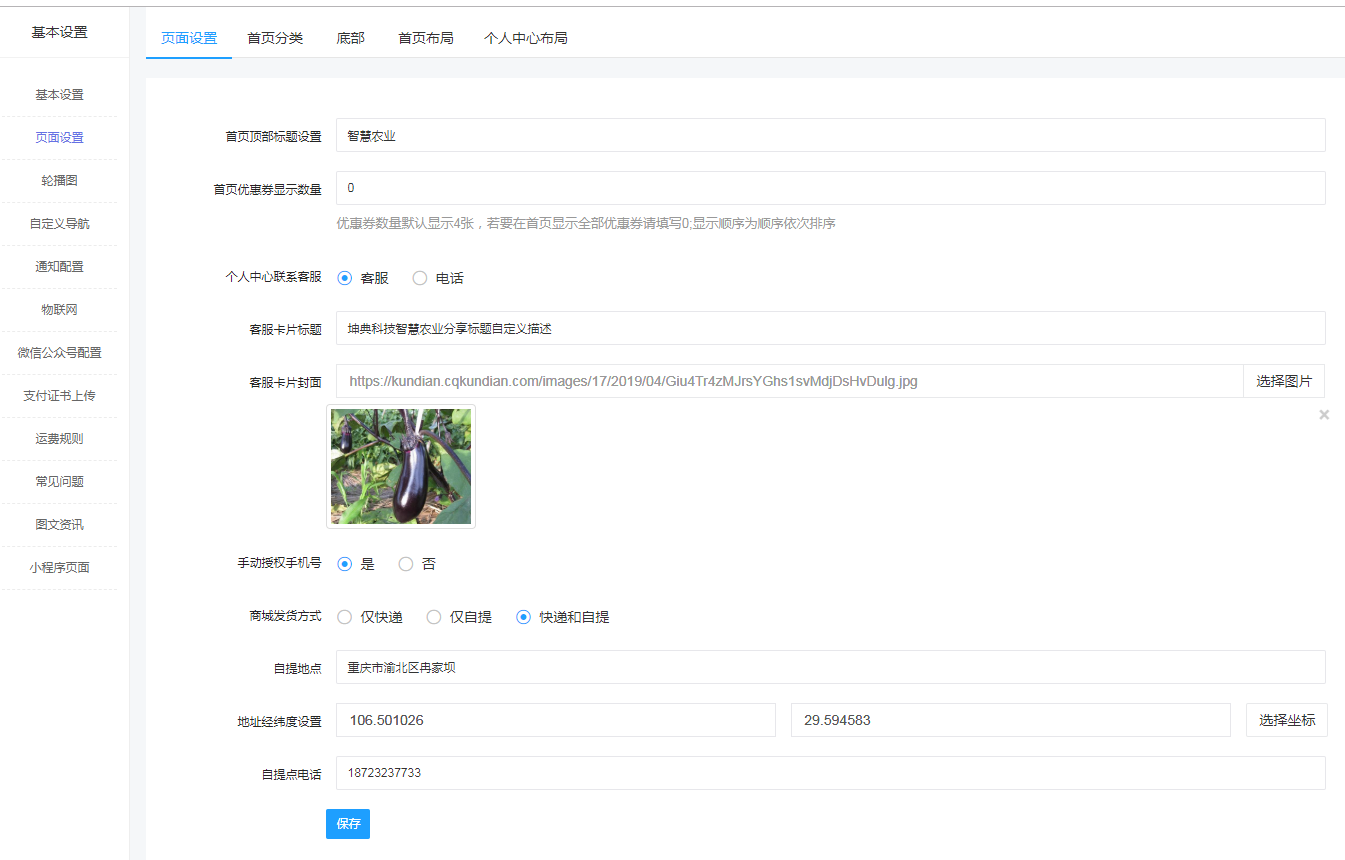
Task: Focus the 首页顶部标题设置 field
Action: tap(831, 135)
